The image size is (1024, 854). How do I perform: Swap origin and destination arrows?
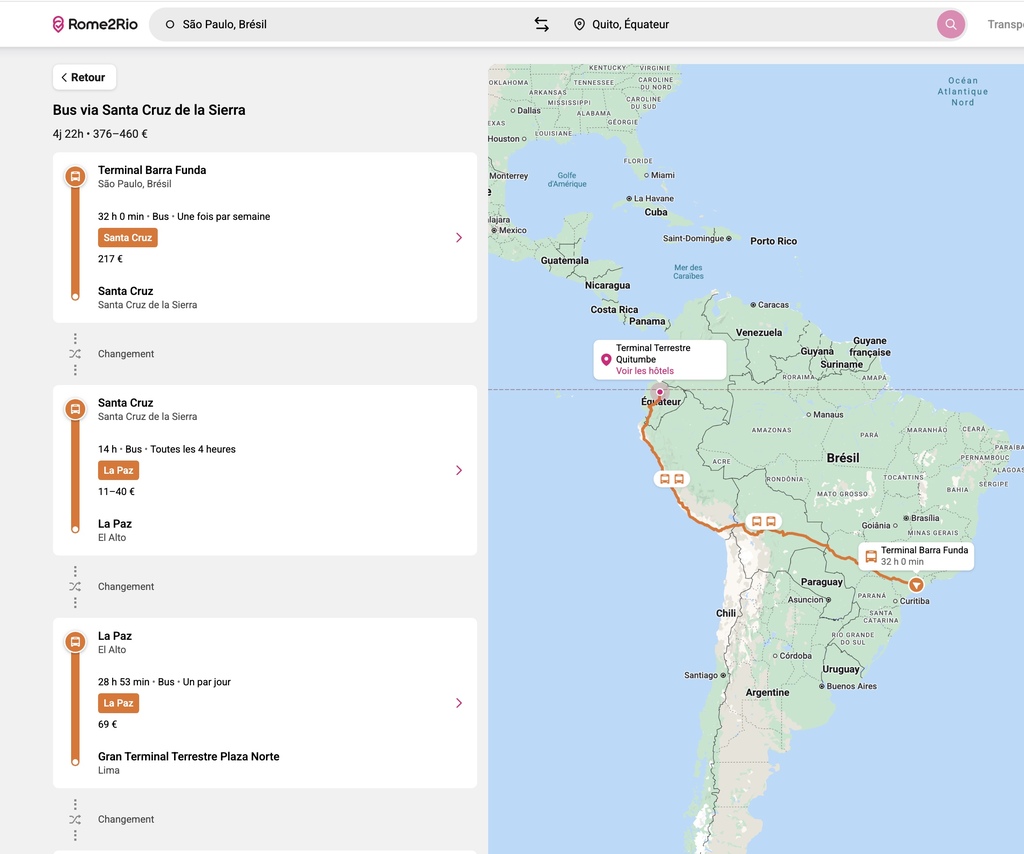541,24
